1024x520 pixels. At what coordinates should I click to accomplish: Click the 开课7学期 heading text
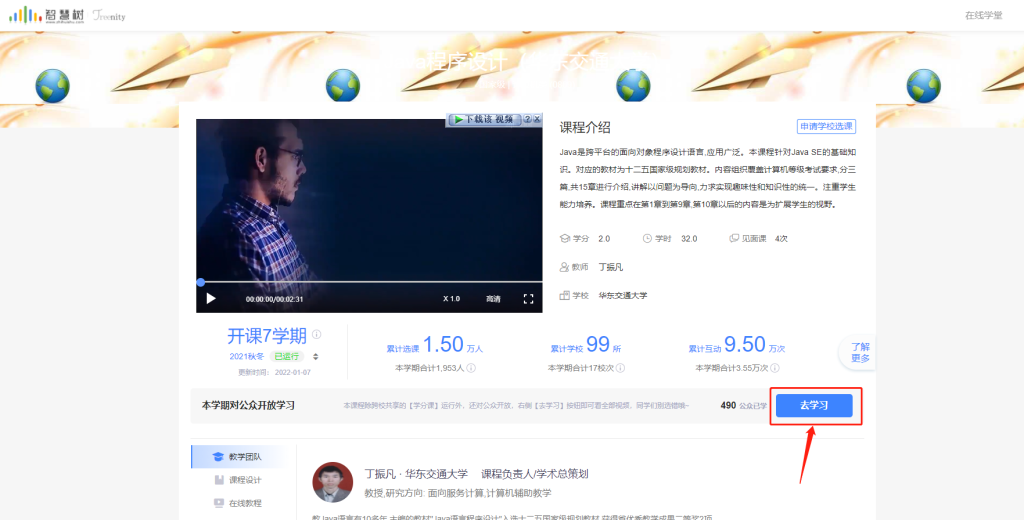point(266,336)
